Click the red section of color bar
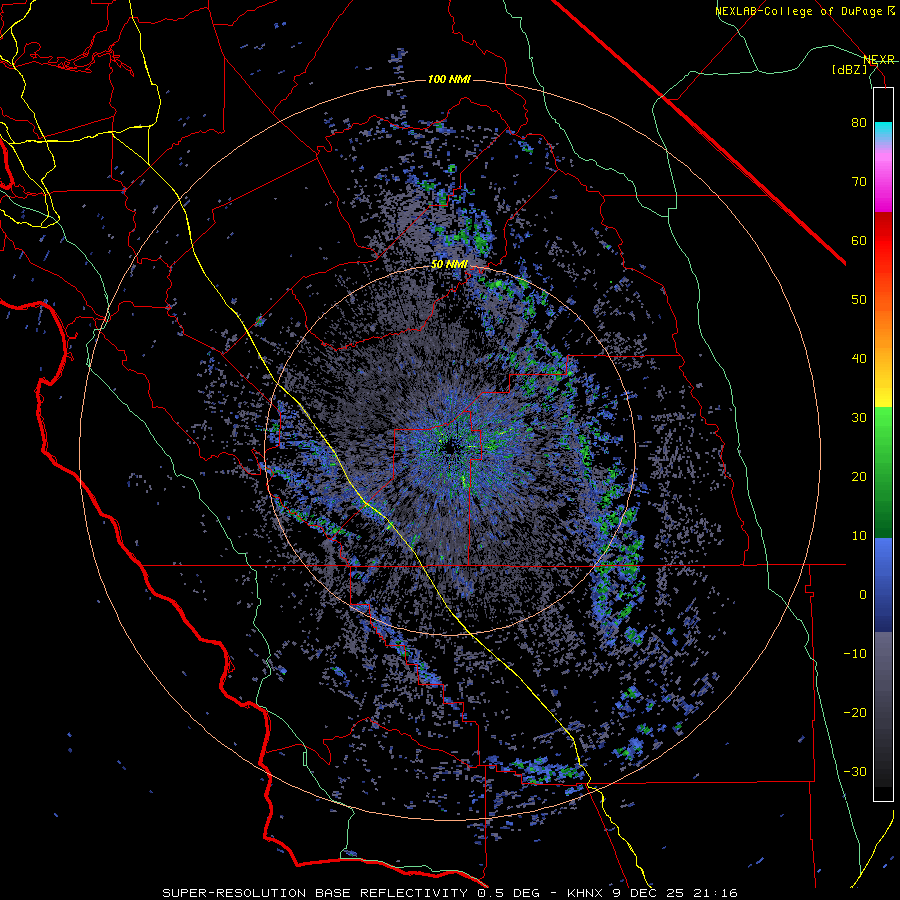 click(883, 241)
